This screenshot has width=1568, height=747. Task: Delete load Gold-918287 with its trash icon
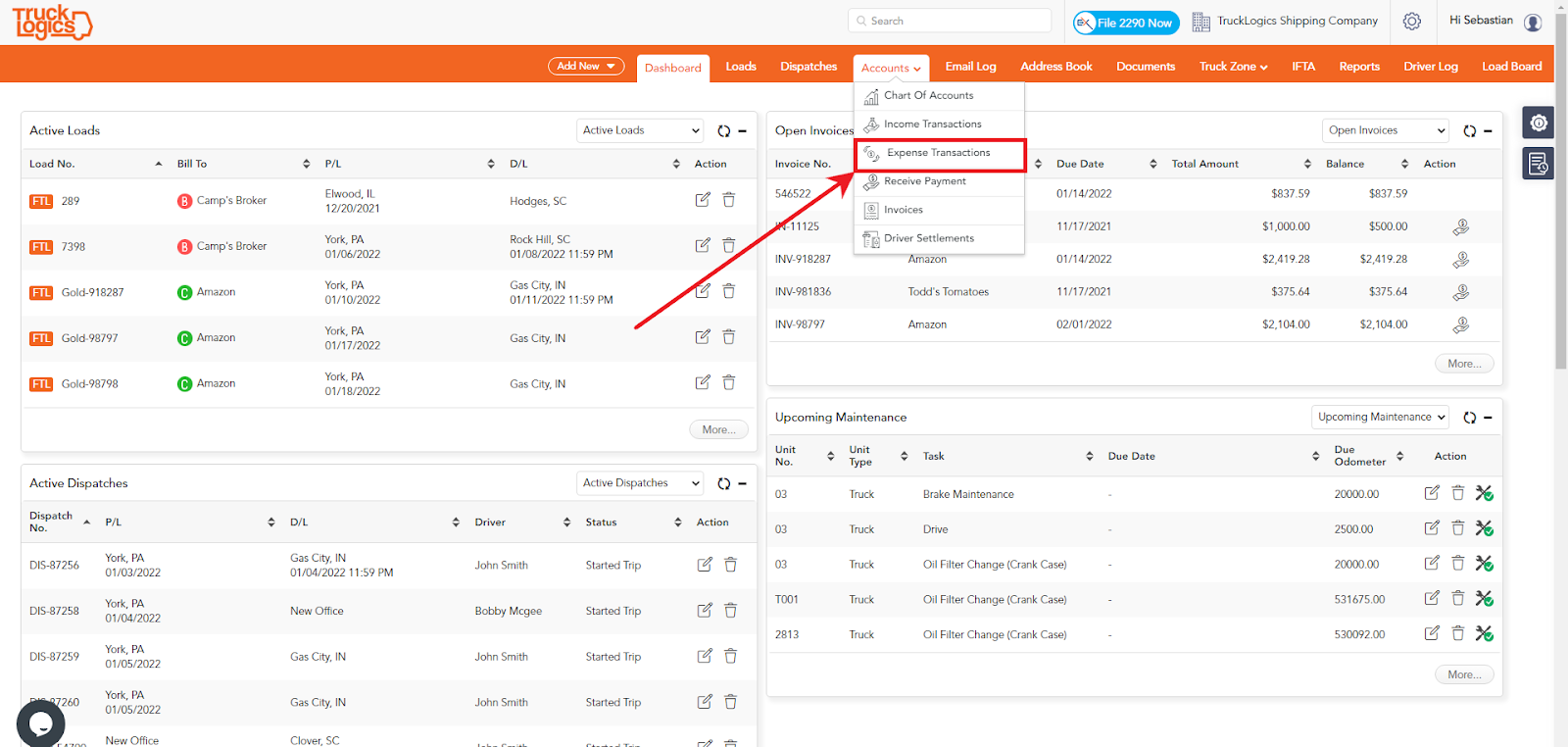729,291
